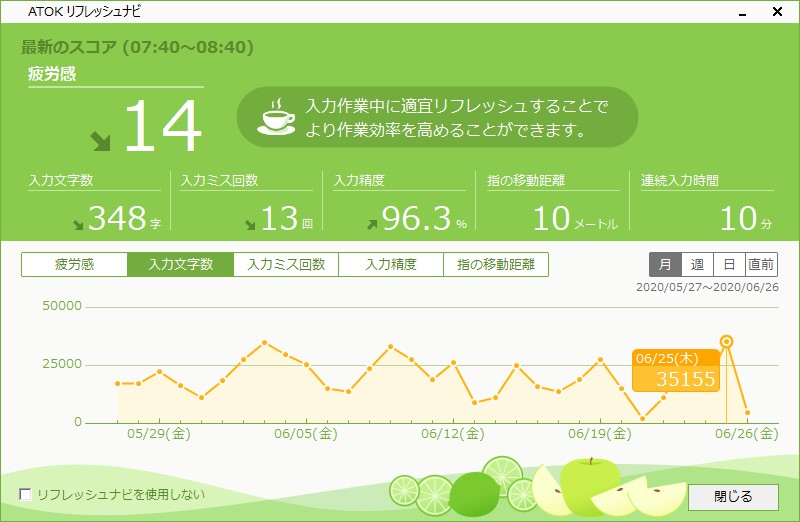Click the 25000 y-axis label
Viewport: 800px width, 522px height.
coord(62,364)
